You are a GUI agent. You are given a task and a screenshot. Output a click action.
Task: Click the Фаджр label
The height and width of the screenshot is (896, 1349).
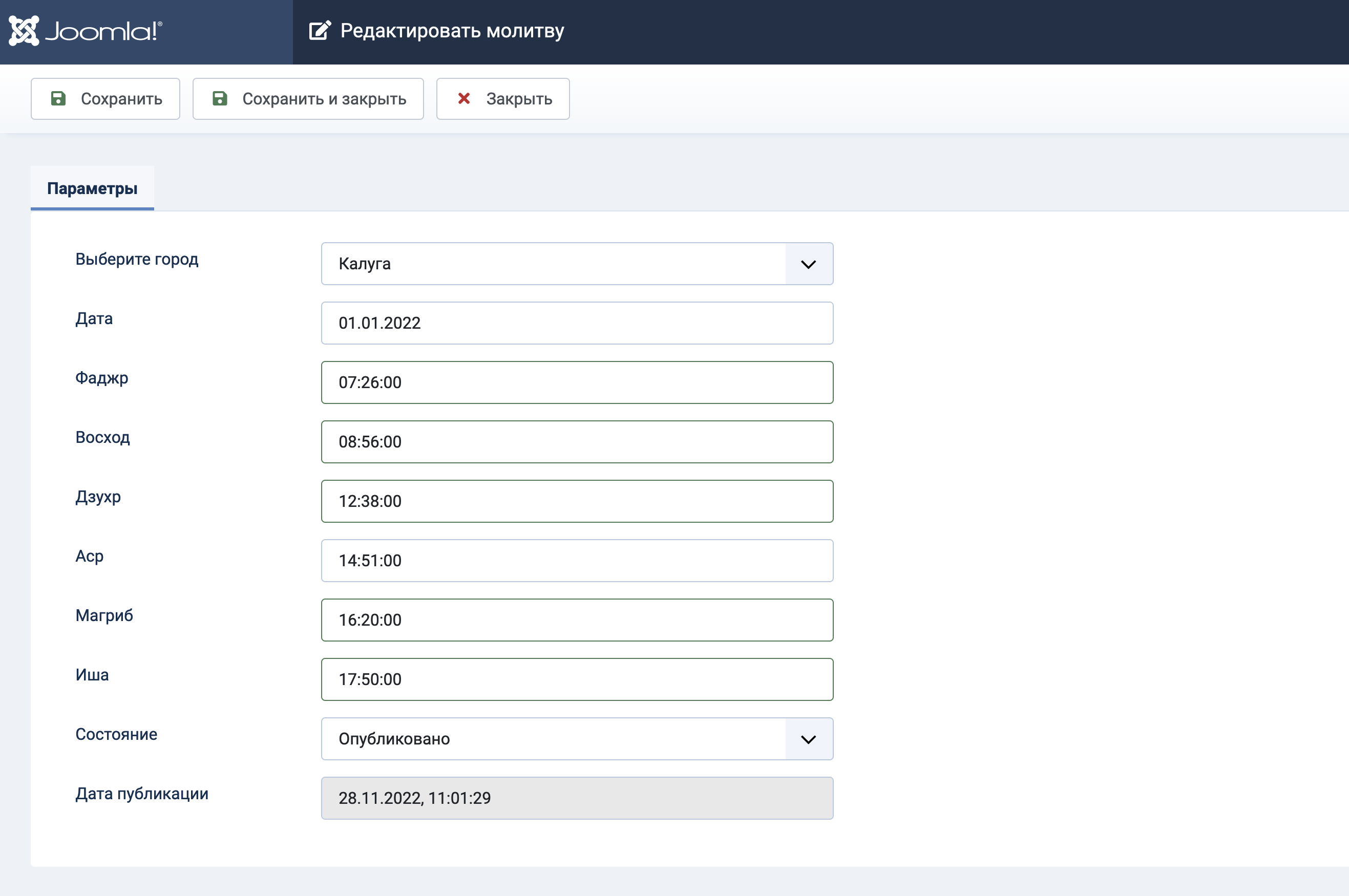102,378
